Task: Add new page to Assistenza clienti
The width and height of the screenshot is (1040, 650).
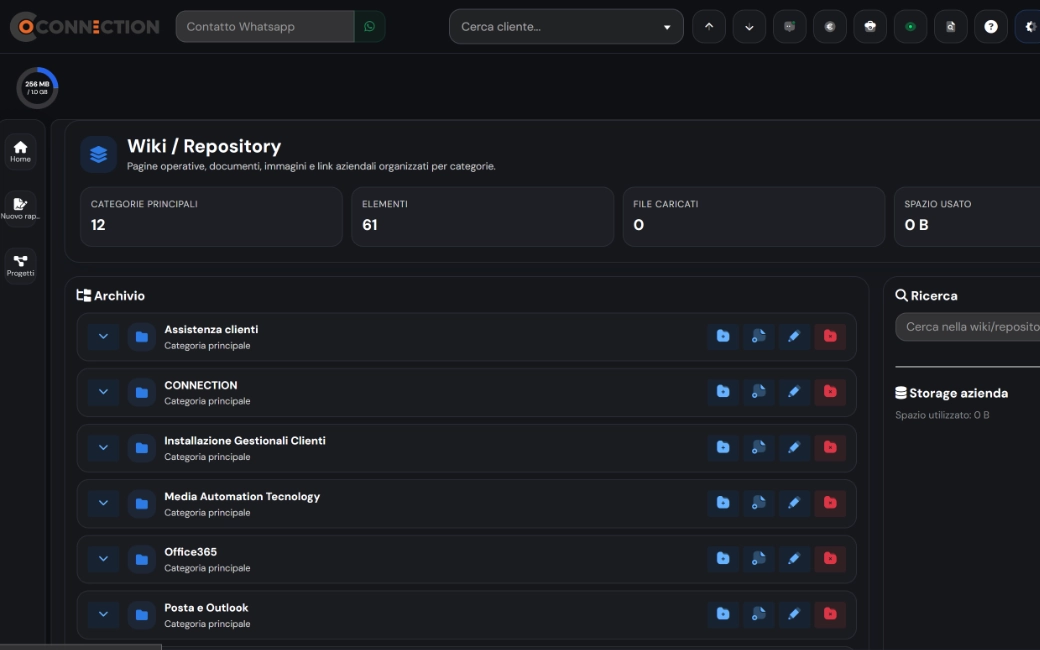Action: click(x=759, y=336)
